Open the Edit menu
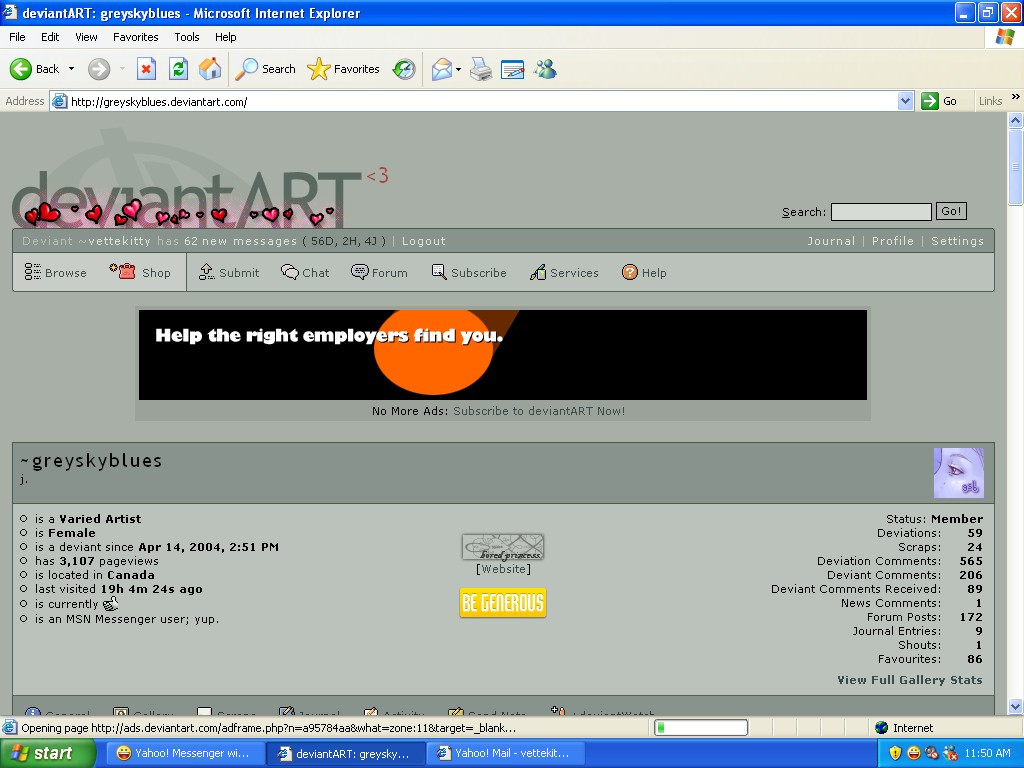 [x=50, y=37]
